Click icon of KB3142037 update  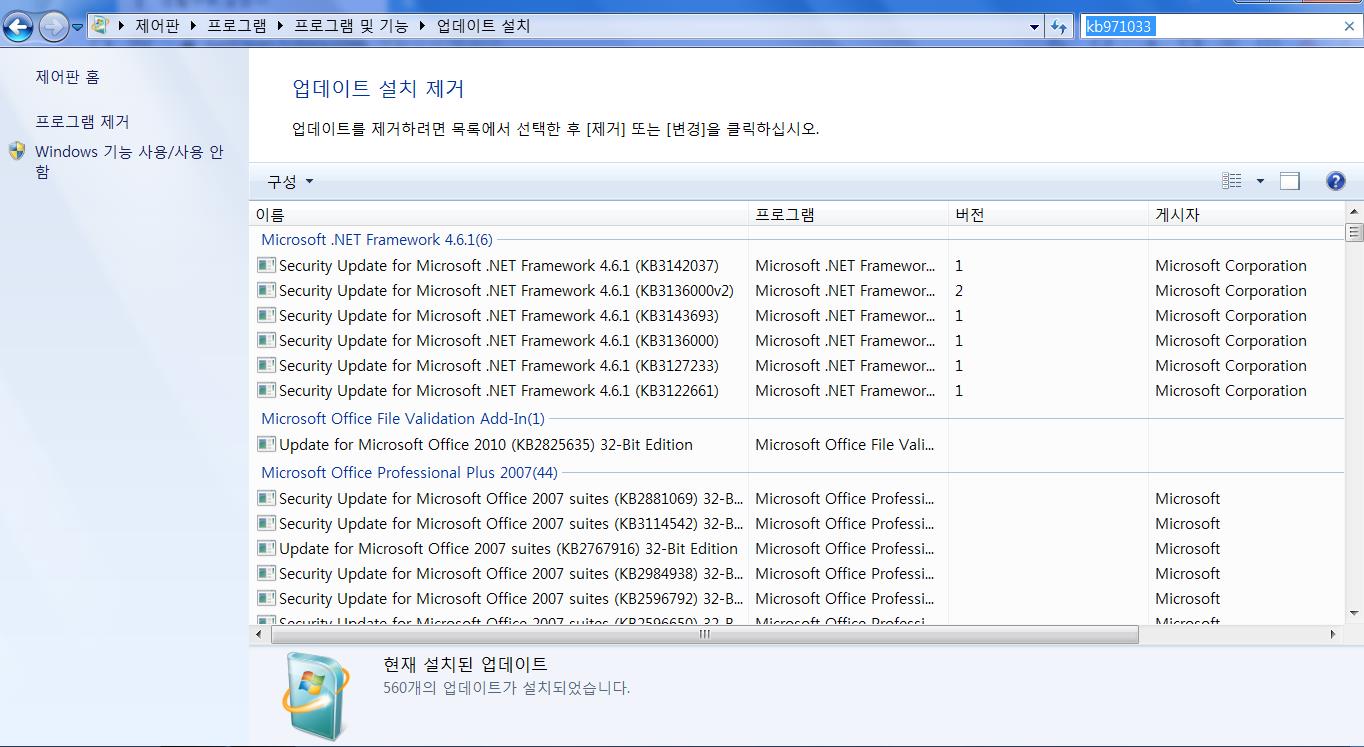(266, 265)
